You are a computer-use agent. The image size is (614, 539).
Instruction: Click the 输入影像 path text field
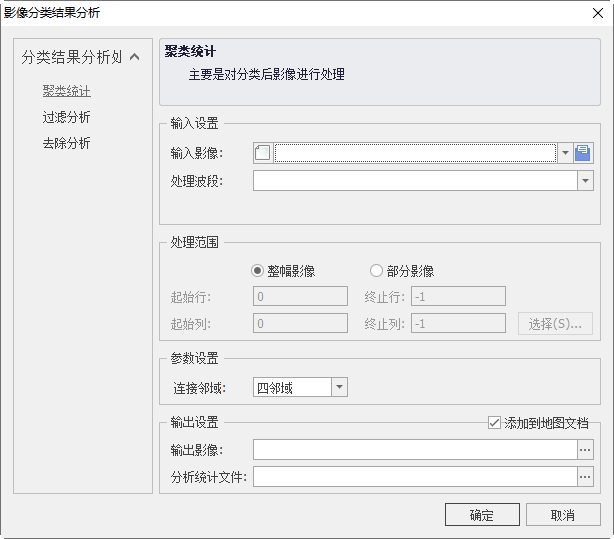[415, 153]
